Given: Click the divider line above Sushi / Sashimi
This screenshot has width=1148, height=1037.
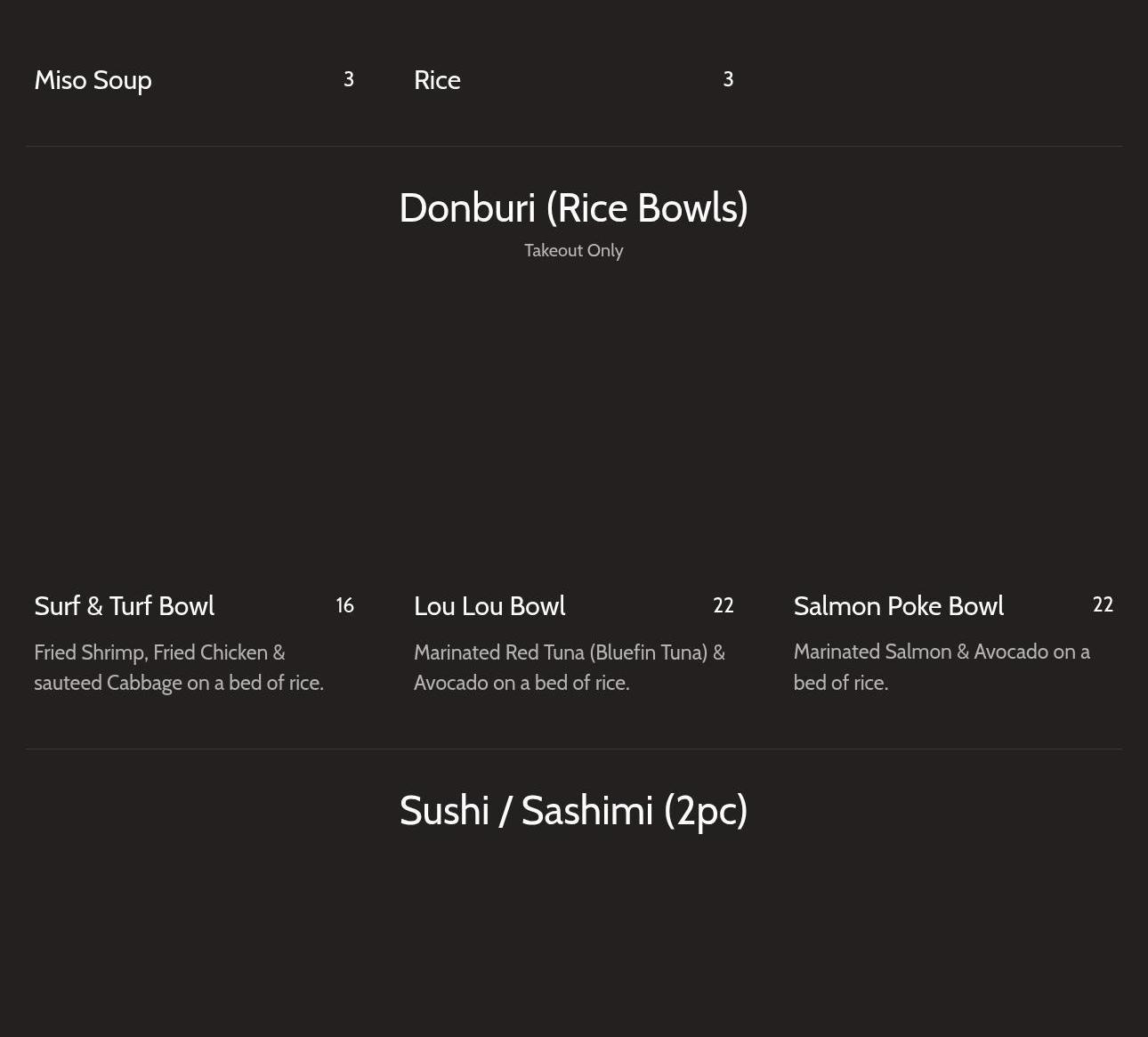Looking at the screenshot, I should pyautogui.click(x=573, y=749).
